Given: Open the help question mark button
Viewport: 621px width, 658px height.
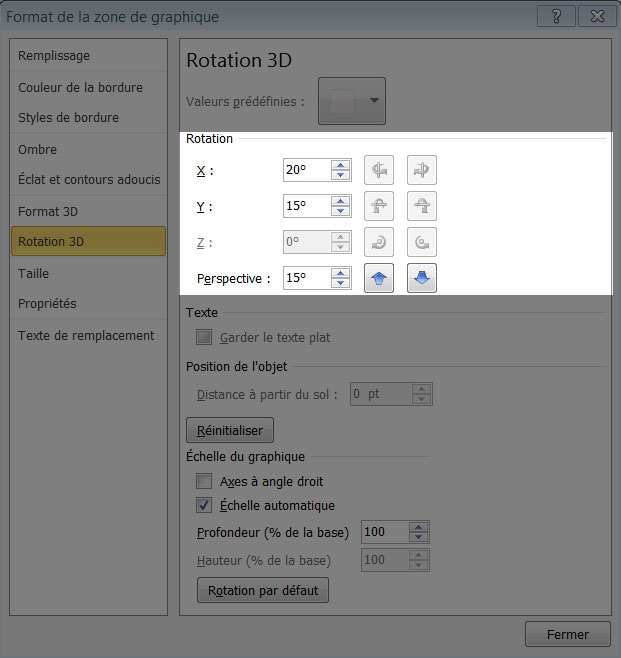Looking at the screenshot, I should (556, 16).
